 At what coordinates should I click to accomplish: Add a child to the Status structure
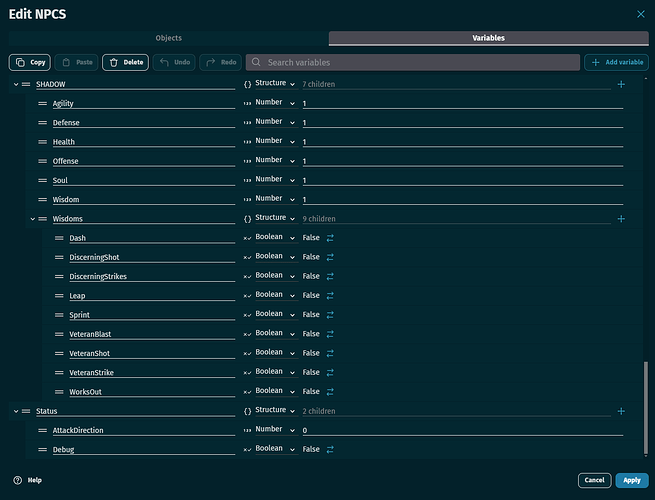621,411
